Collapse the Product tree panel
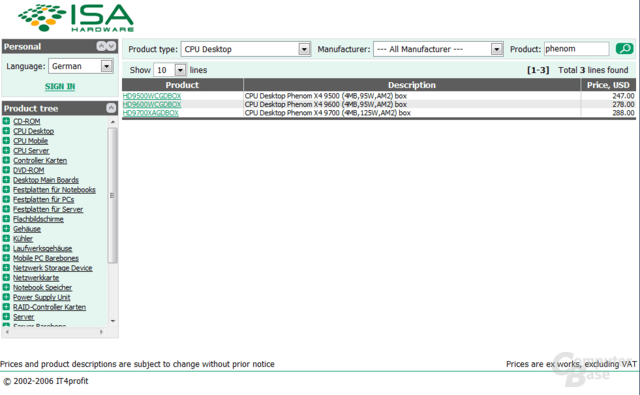 click(111, 108)
